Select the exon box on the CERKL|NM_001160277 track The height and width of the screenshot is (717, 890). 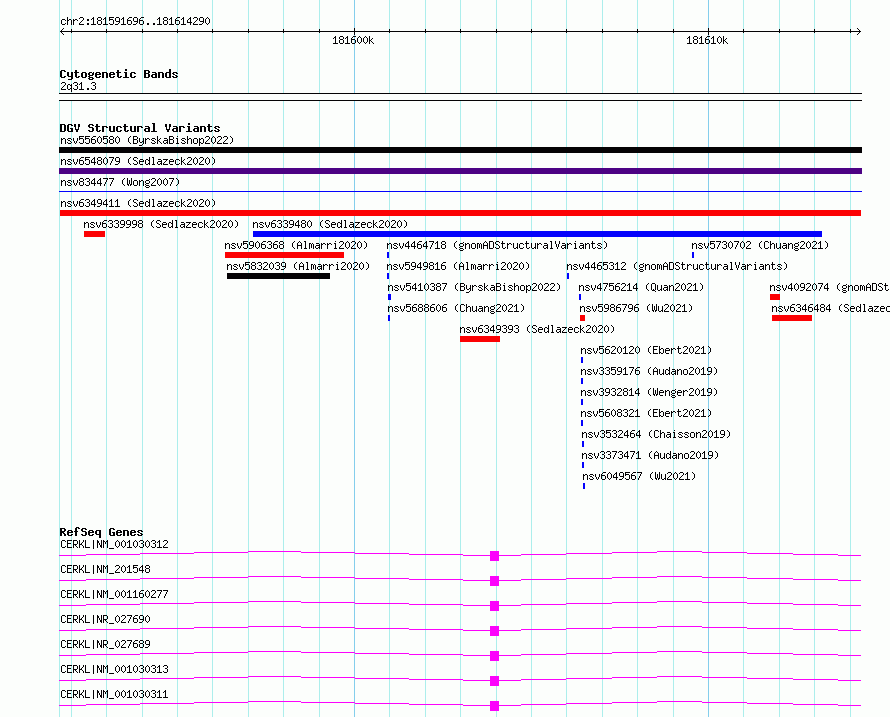(494, 606)
